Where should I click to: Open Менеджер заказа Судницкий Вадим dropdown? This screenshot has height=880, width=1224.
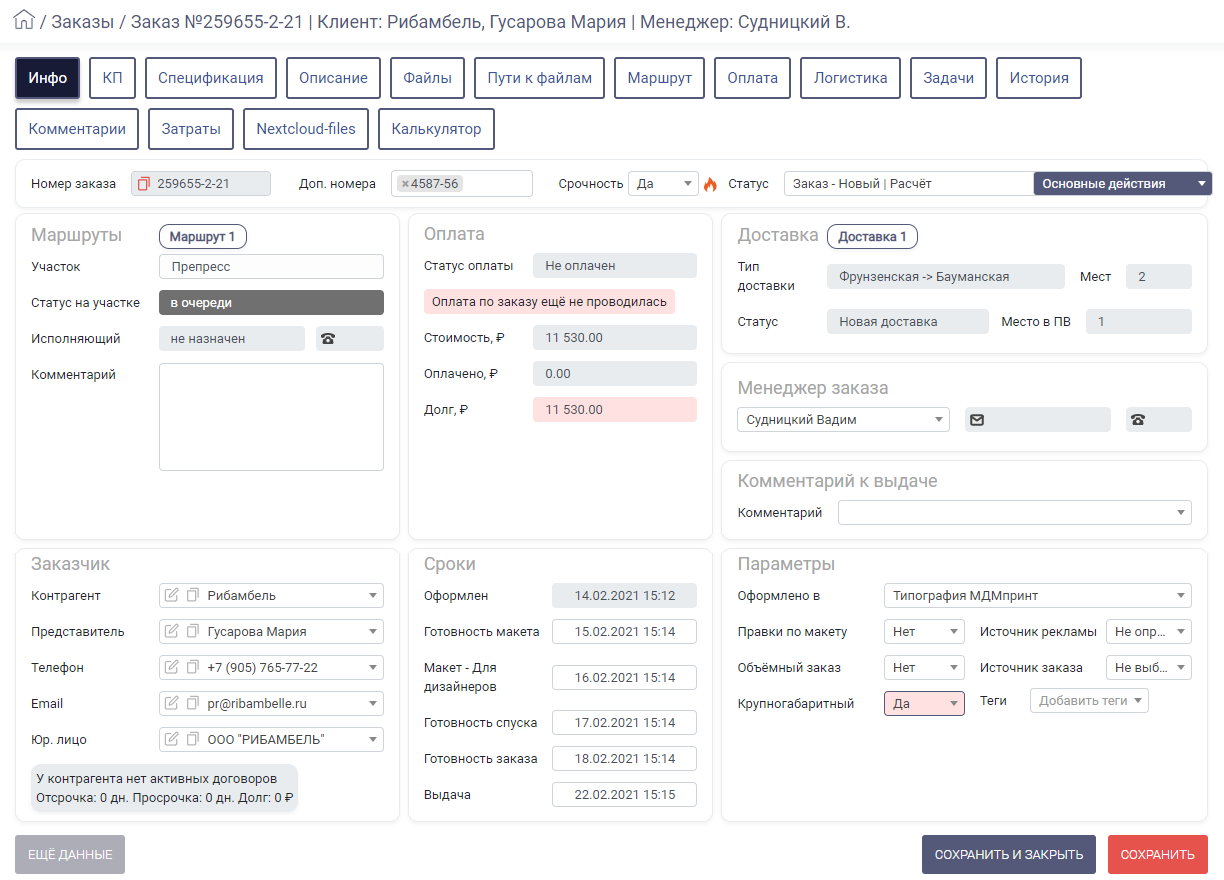[843, 420]
